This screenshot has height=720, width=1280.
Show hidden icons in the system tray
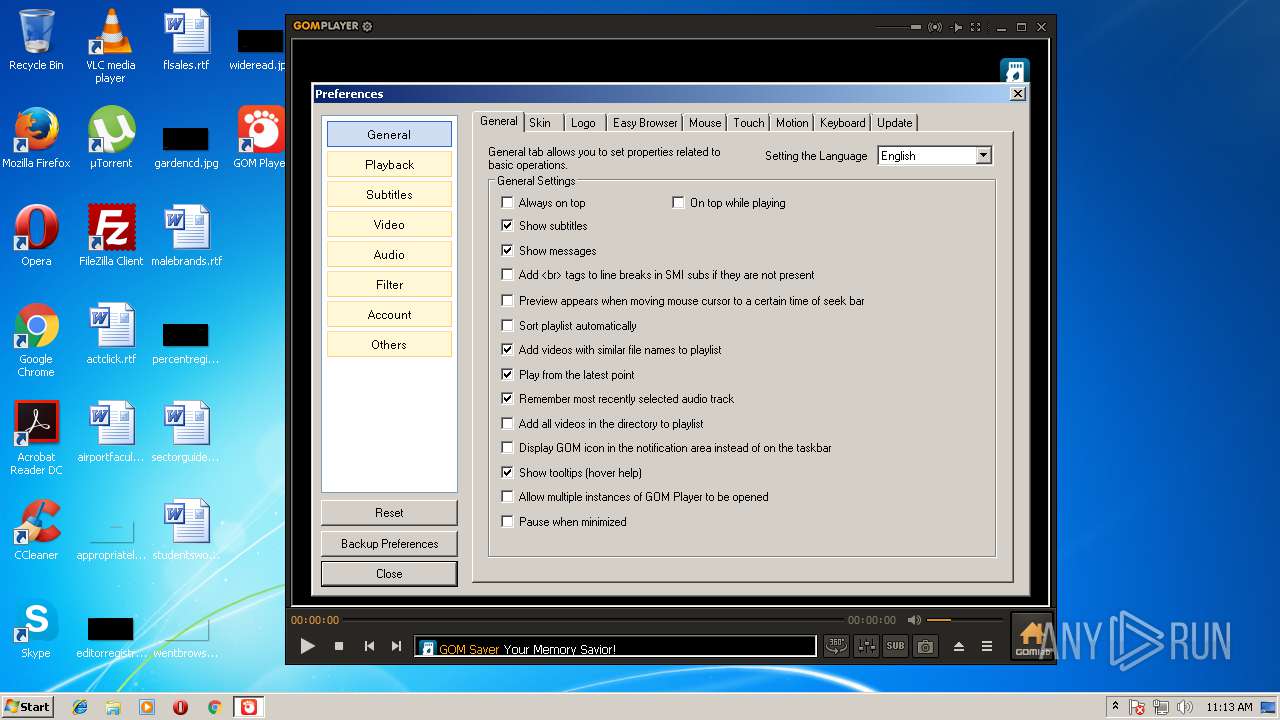(1115, 707)
